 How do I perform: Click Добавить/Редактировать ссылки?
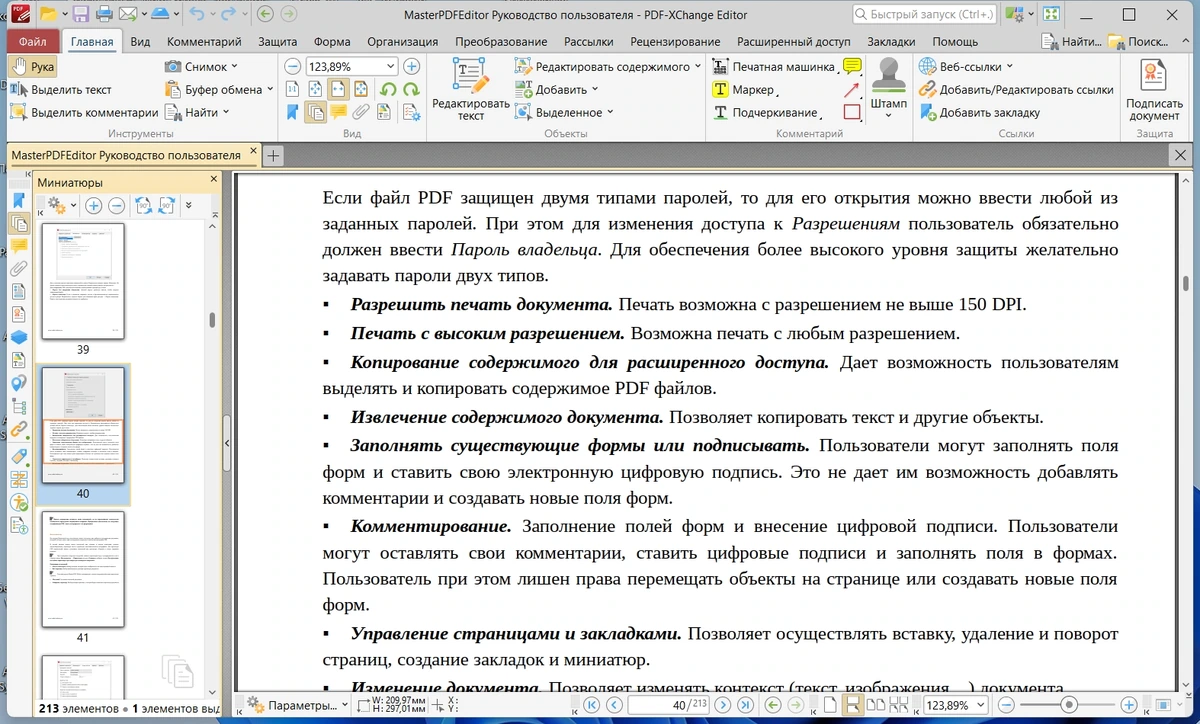click(x=1016, y=89)
